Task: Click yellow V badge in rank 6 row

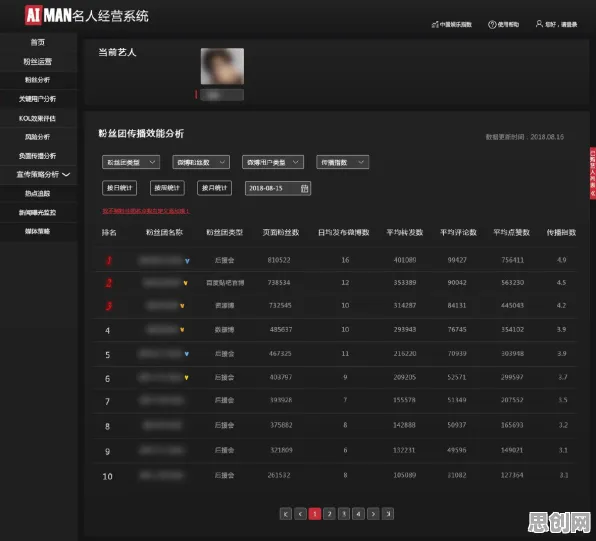Action: (186, 378)
